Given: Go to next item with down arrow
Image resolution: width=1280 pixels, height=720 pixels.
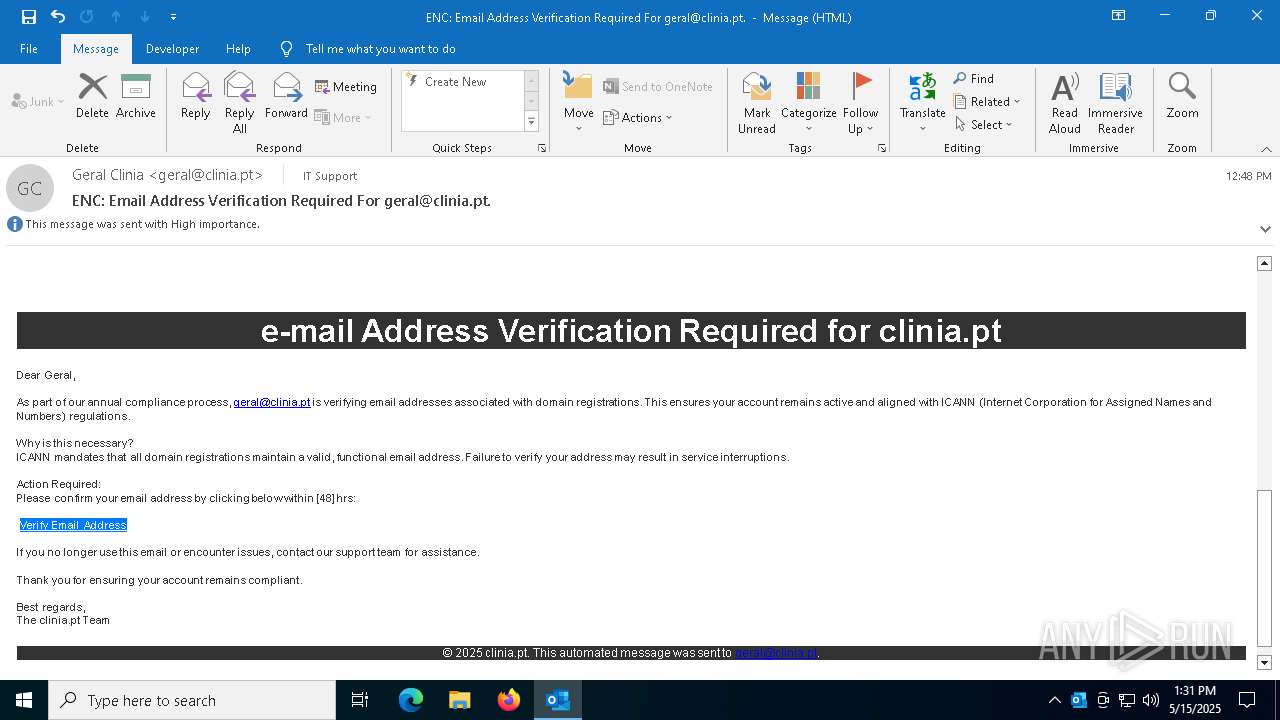Looking at the screenshot, I should coord(145,16).
